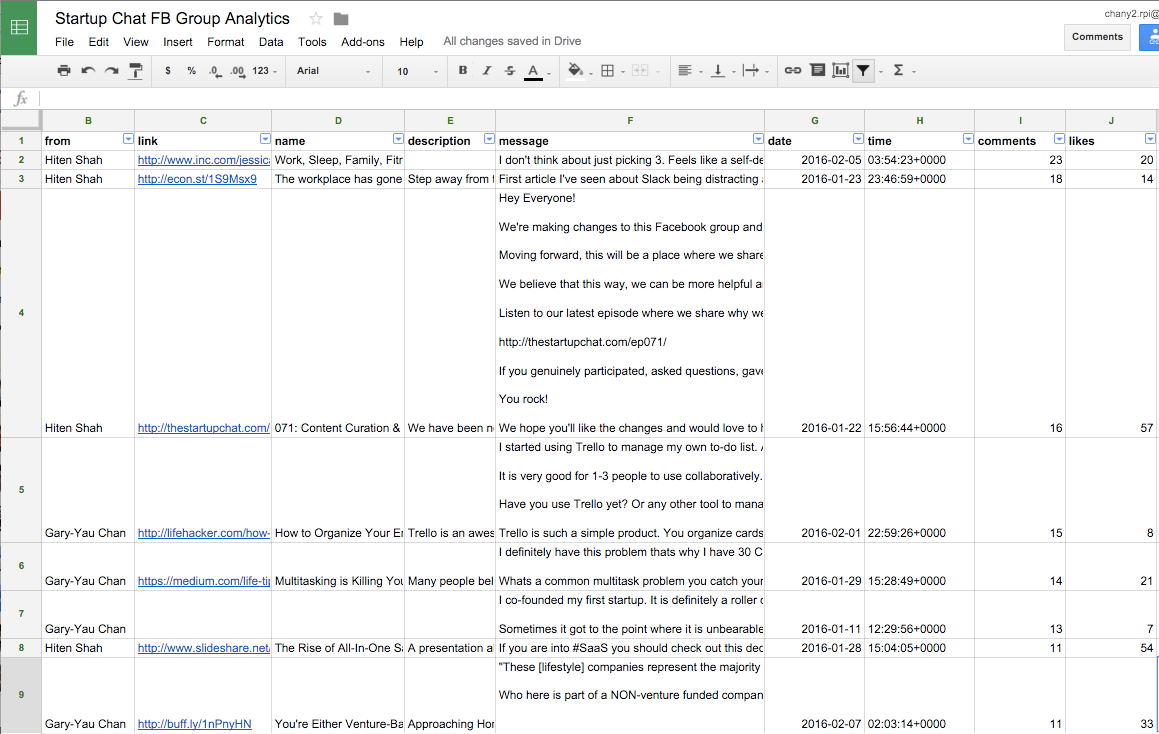This screenshot has height=734, width=1159.
Task: Open the Help menu
Action: click(x=411, y=42)
